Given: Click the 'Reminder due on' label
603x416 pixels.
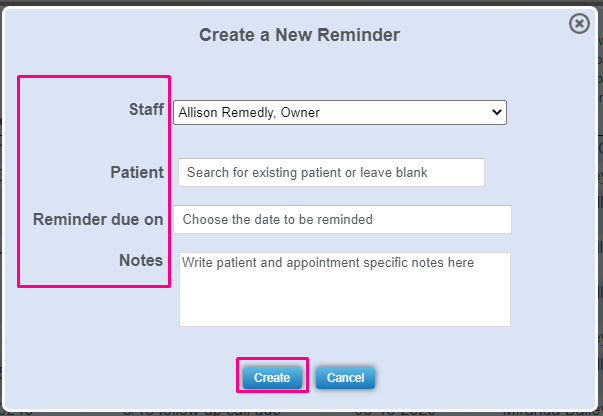Looking at the screenshot, I should point(98,219).
